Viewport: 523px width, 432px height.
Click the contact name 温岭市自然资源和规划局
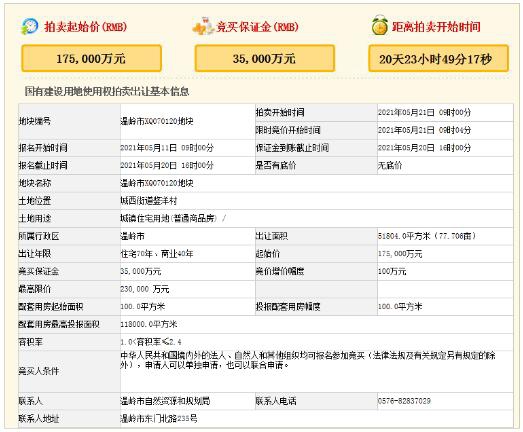pos(165,401)
